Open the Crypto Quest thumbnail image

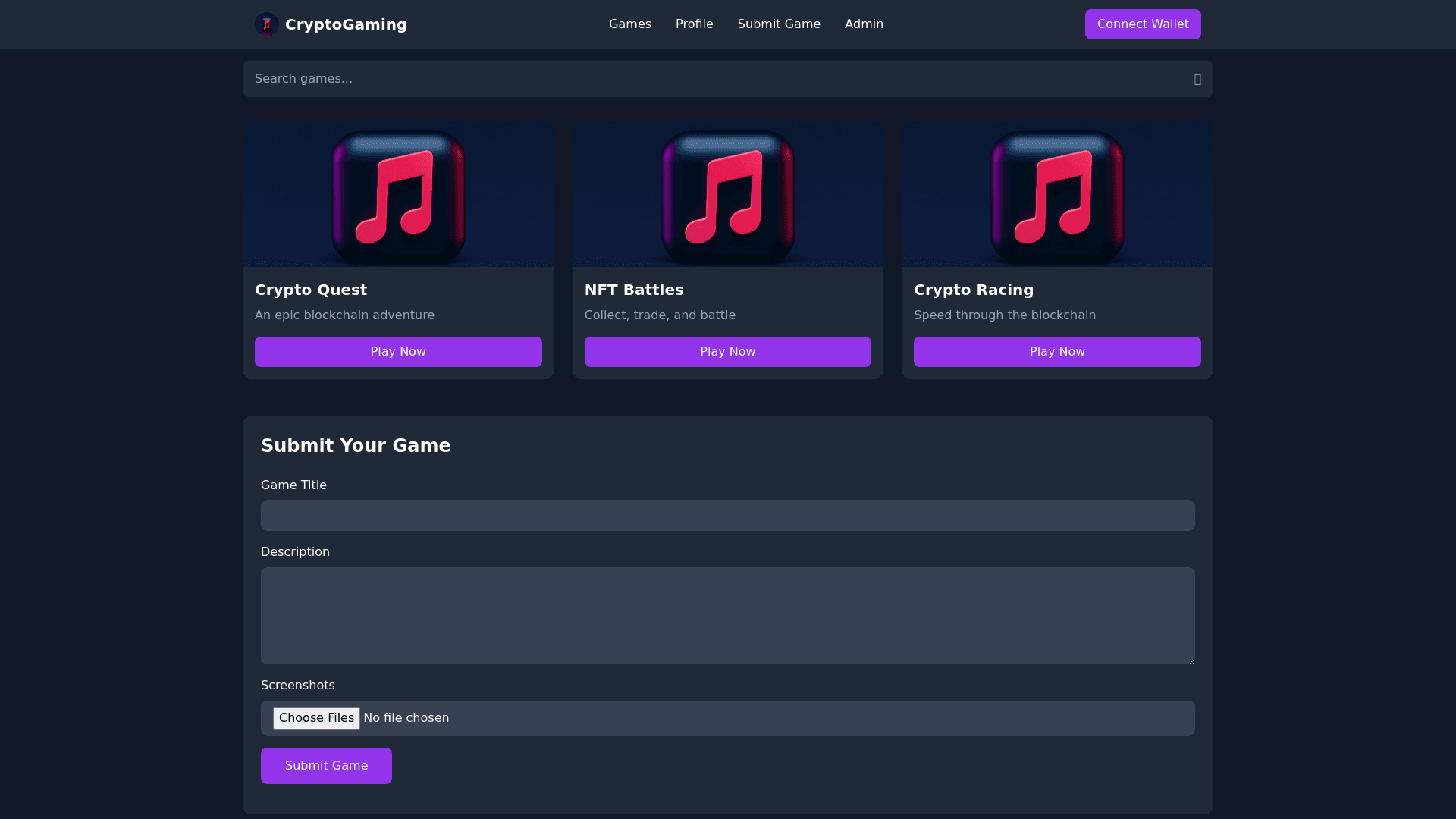tap(398, 194)
